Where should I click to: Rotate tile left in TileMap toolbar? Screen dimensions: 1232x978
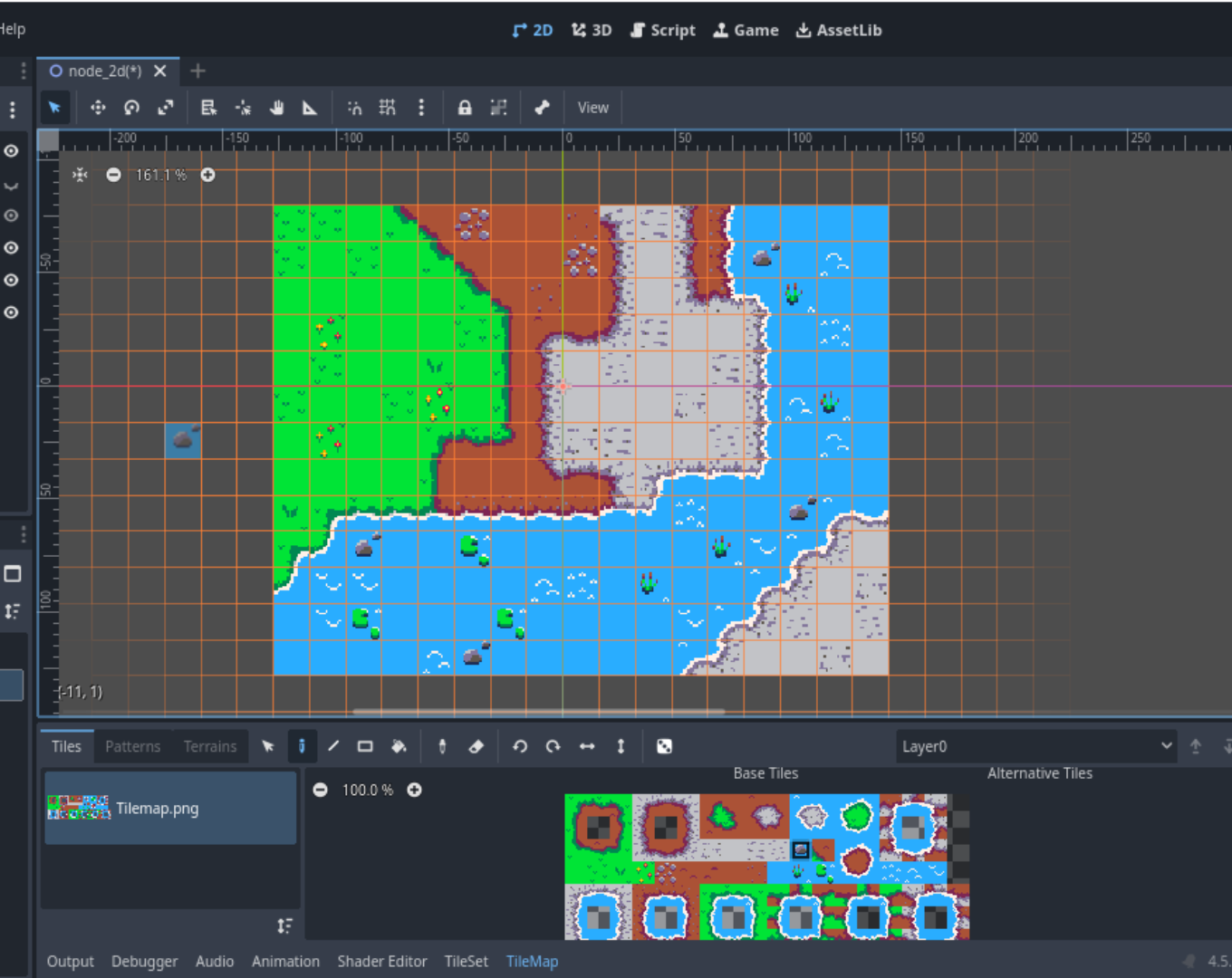pyautogui.click(x=520, y=746)
